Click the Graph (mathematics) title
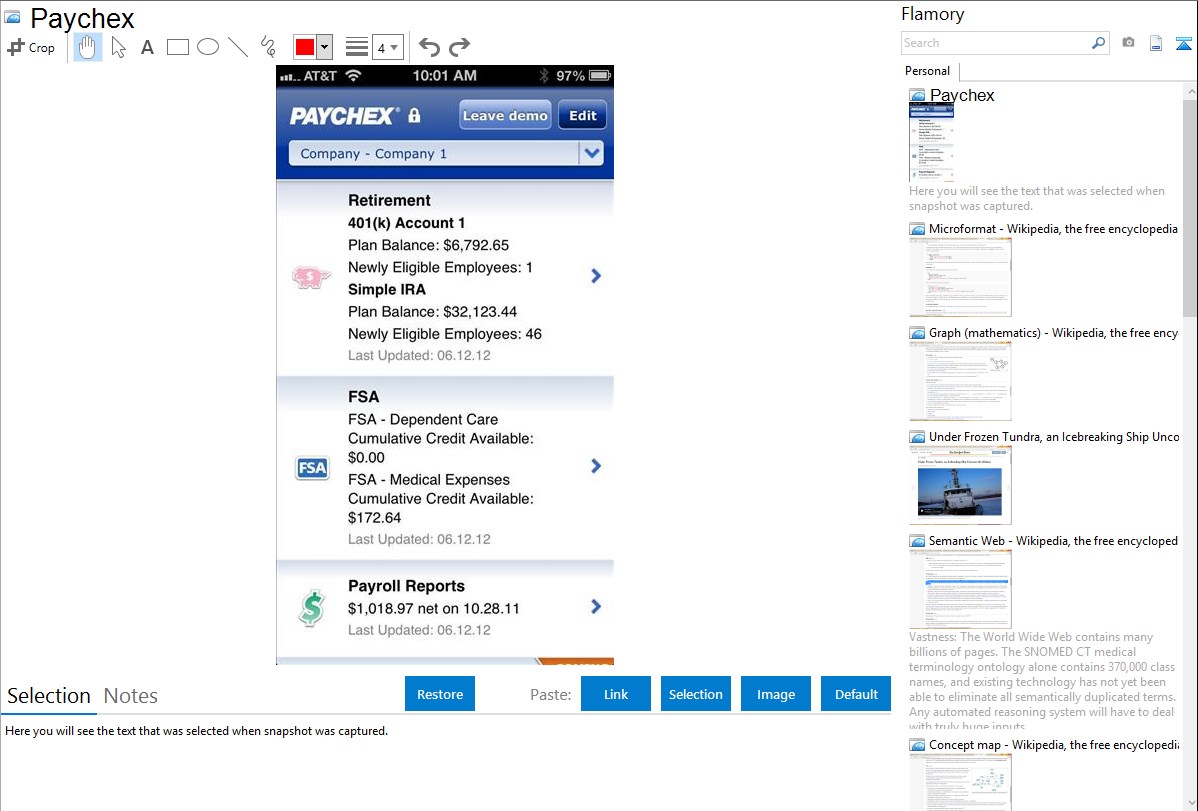 pos(1053,333)
